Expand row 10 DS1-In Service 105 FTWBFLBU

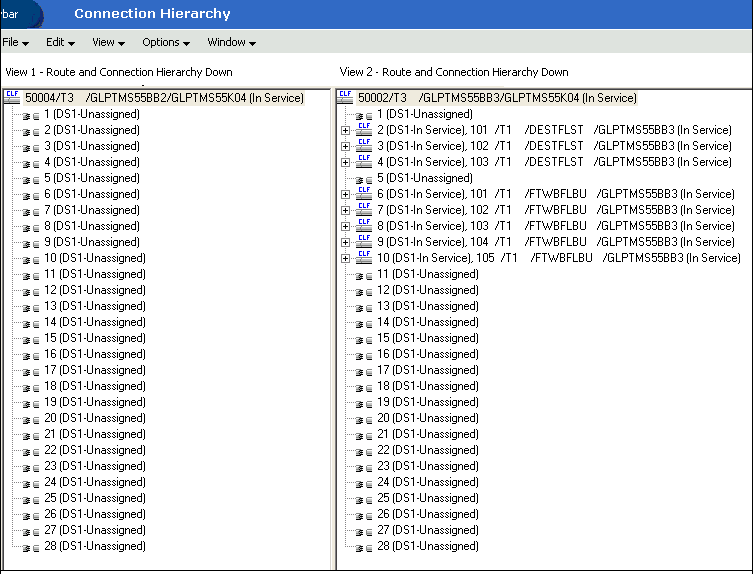[x=345, y=258]
